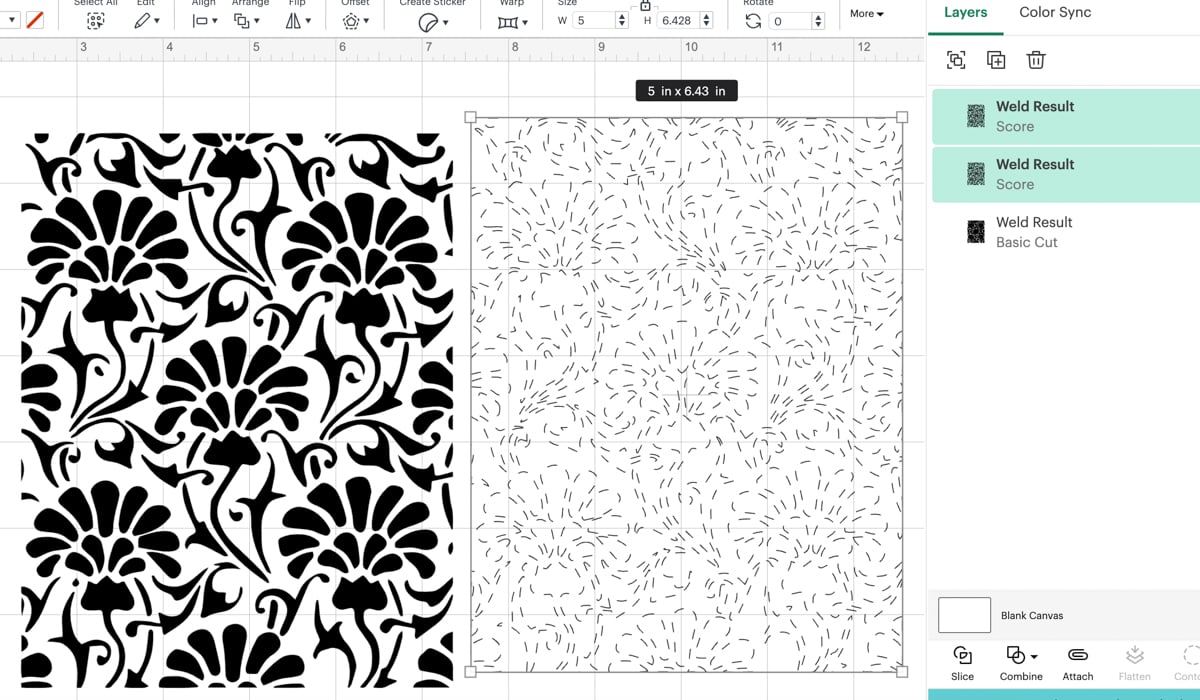The image size is (1200, 700).
Task: Open the Flip dropdown
Action: 294,20
